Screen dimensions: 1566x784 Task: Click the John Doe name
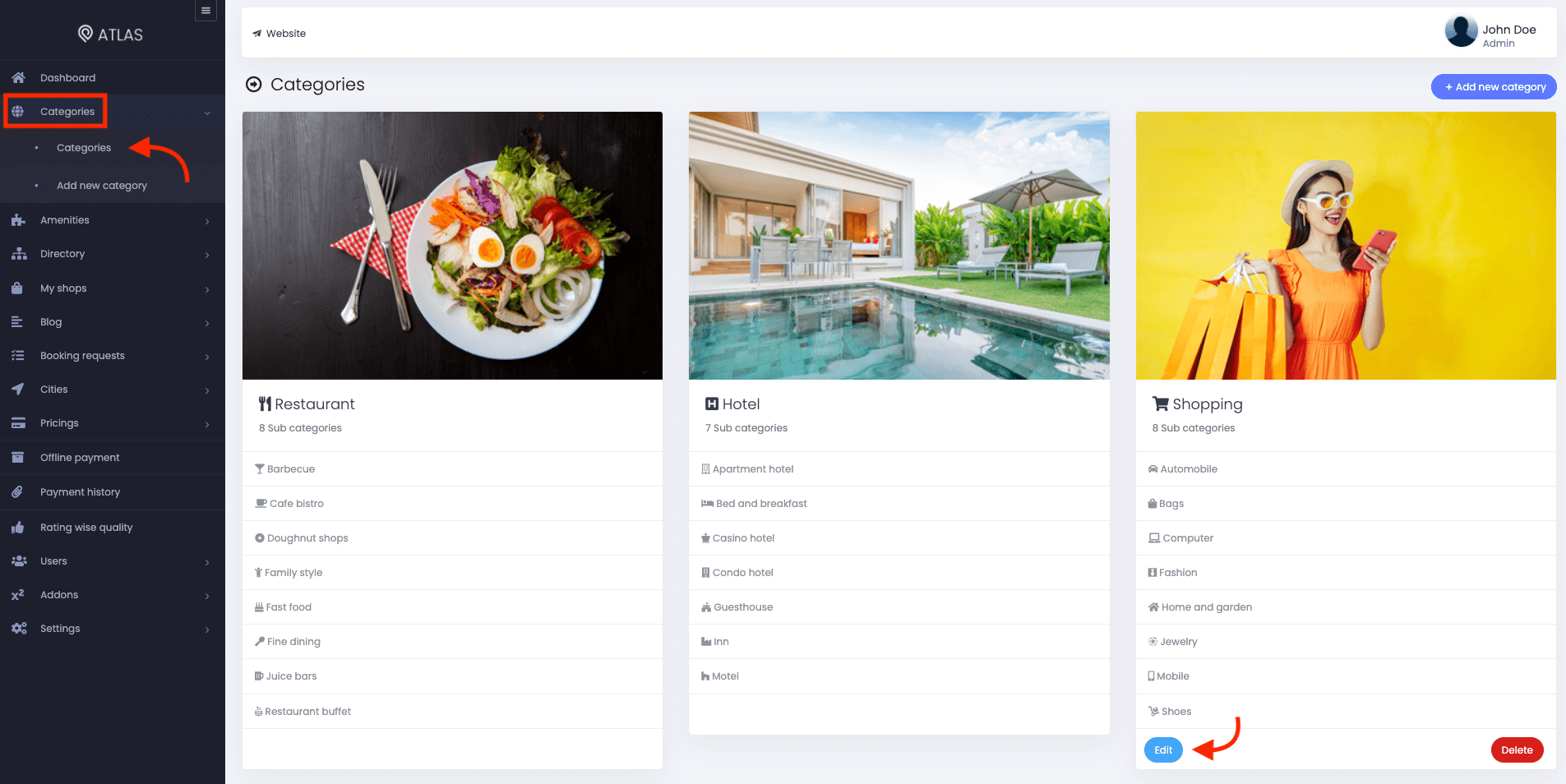coord(1508,30)
